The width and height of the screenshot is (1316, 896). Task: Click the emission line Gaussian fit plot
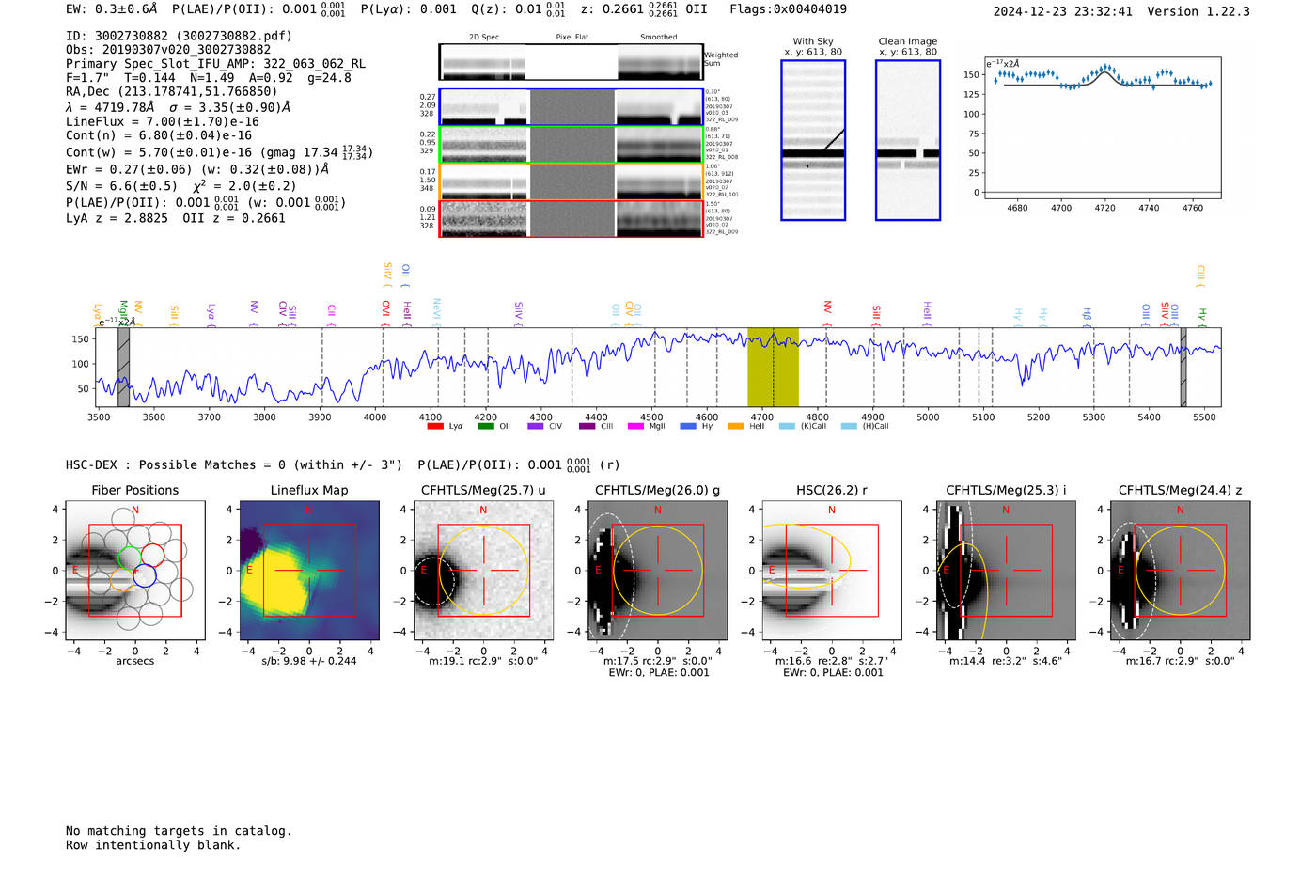pyautogui.click(x=1103, y=128)
